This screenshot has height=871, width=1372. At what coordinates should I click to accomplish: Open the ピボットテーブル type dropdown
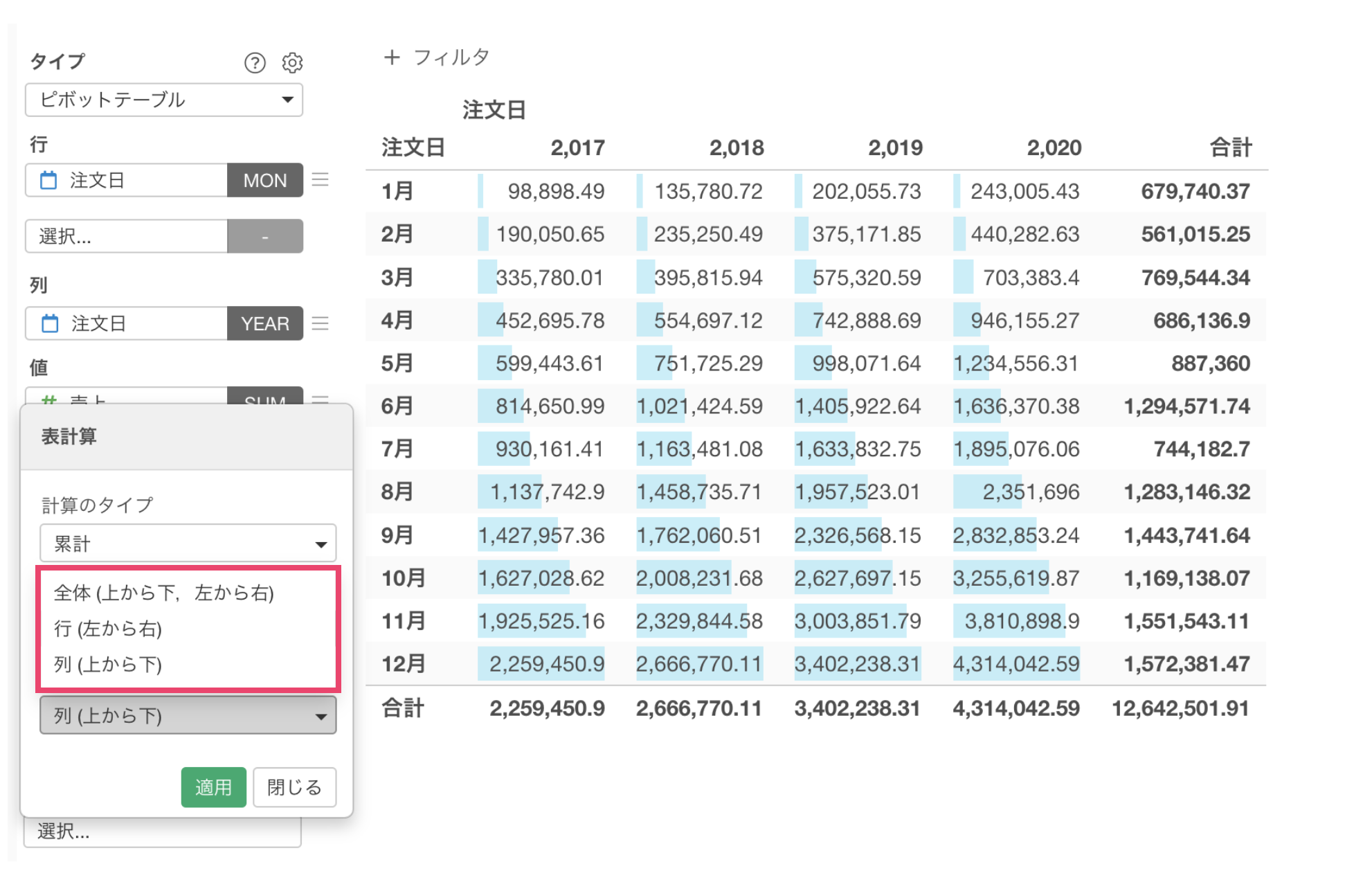(164, 100)
